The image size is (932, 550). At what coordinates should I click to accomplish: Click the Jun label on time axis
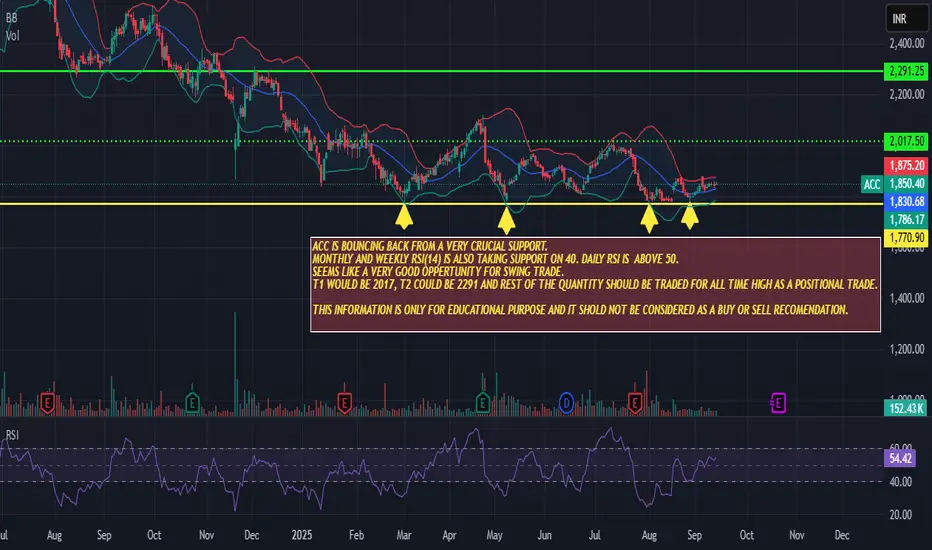click(544, 535)
